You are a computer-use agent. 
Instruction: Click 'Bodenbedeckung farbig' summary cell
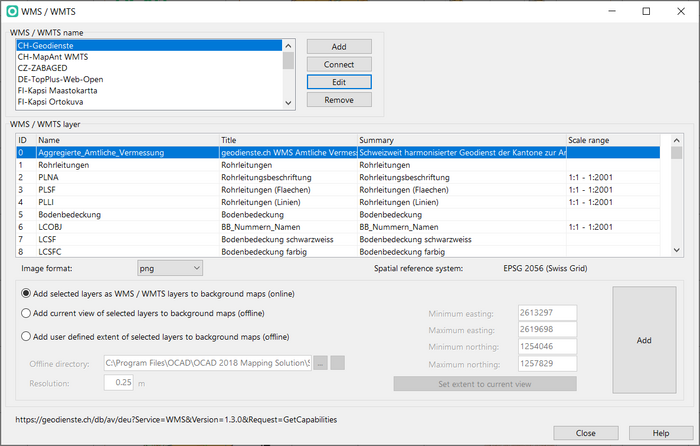point(462,252)
